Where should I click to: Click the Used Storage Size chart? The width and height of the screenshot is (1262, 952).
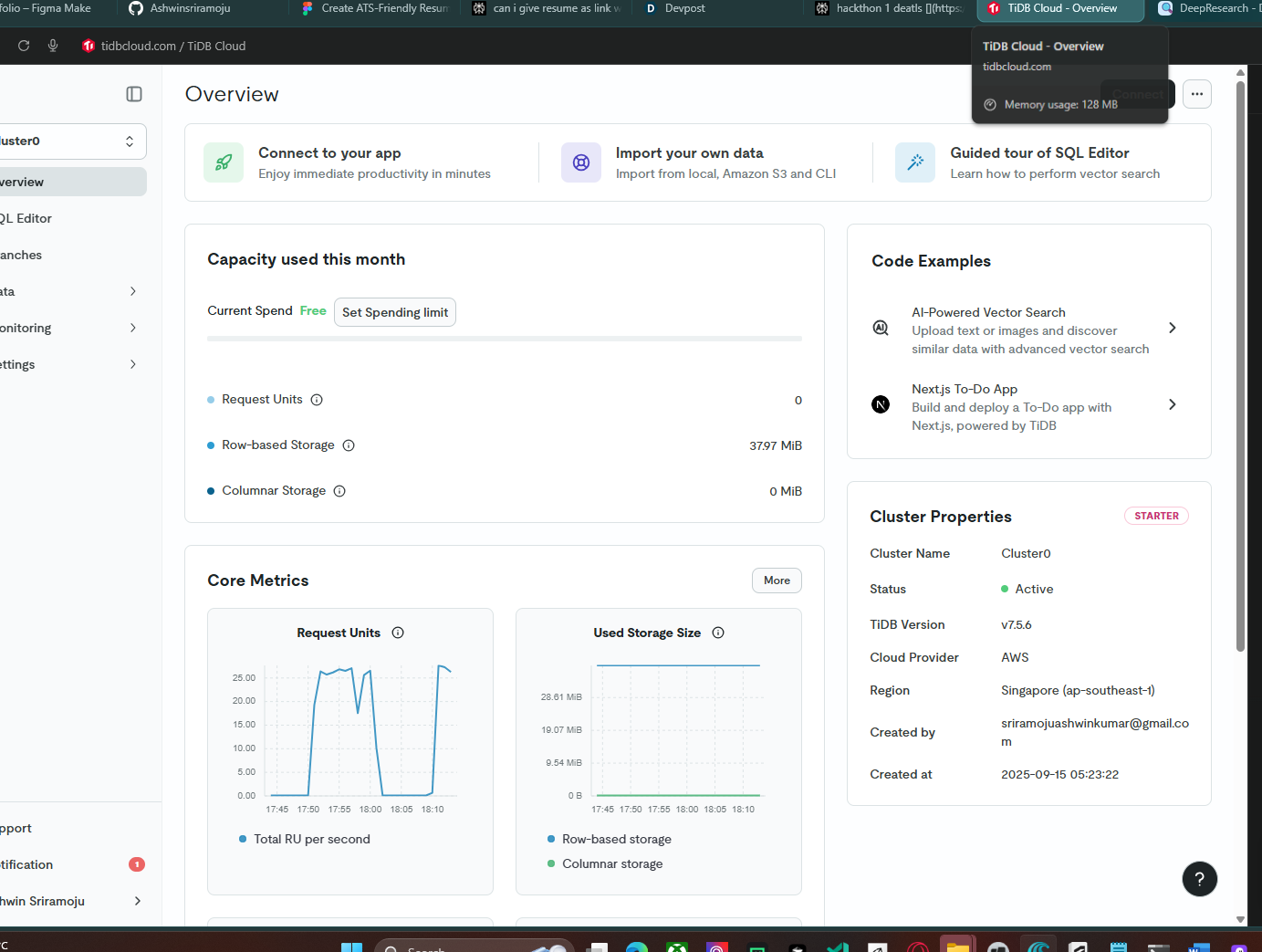click(x=675, y=730)
